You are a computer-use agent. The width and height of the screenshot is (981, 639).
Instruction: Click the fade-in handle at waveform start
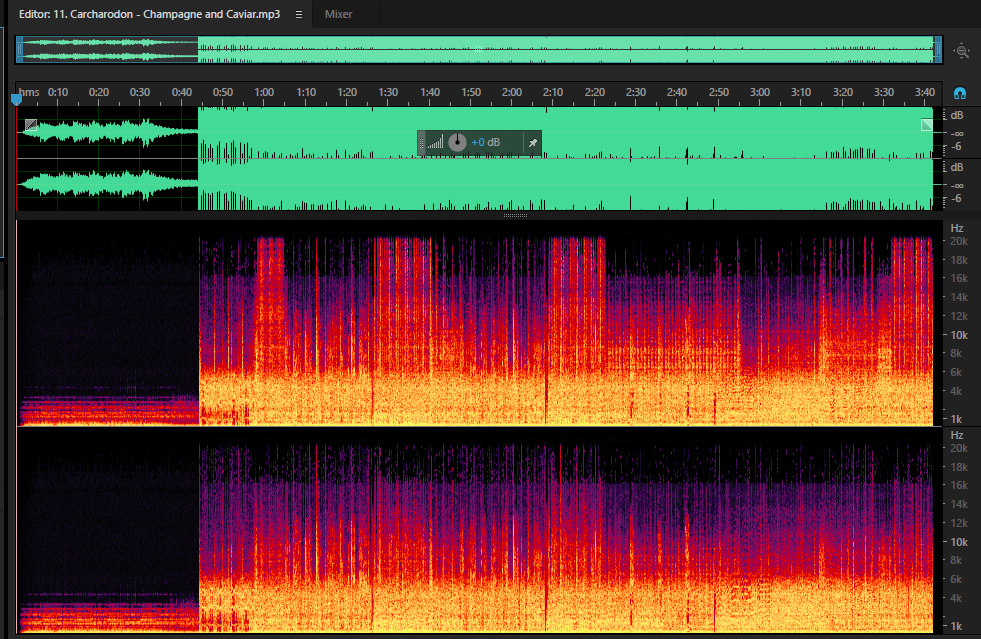31,125
